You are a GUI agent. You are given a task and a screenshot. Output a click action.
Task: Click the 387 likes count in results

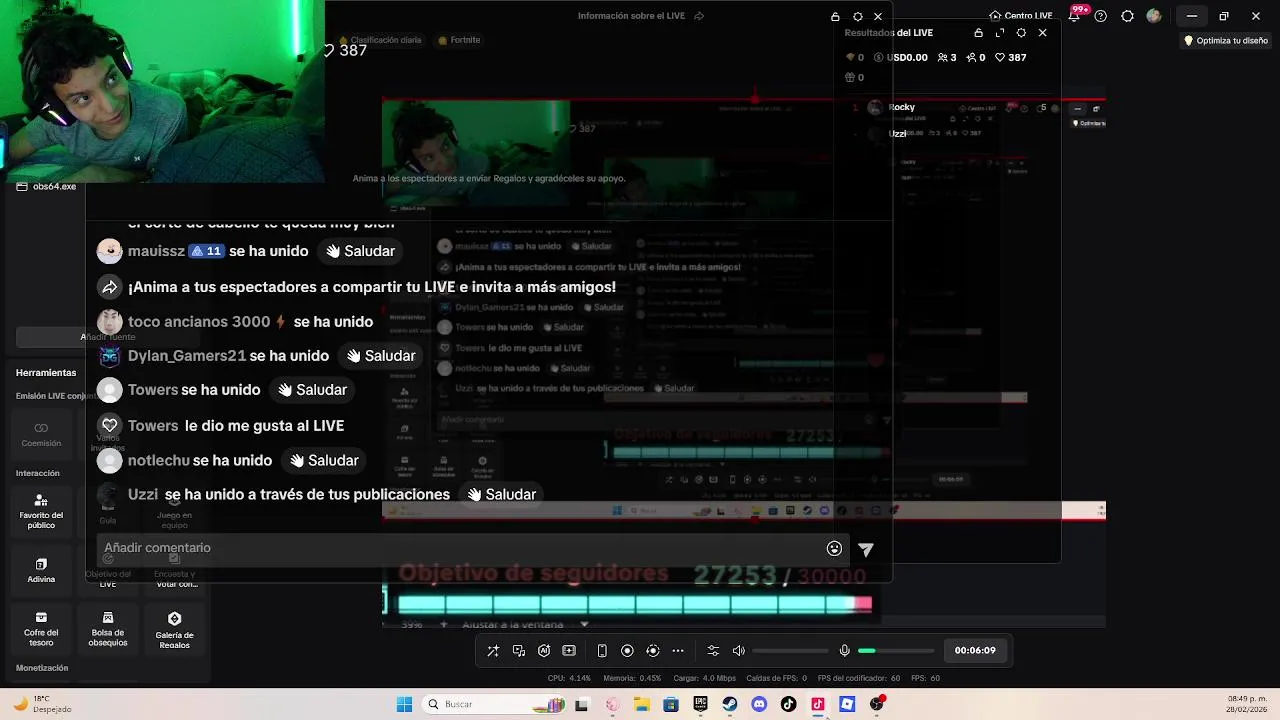tap(1011, 57)
